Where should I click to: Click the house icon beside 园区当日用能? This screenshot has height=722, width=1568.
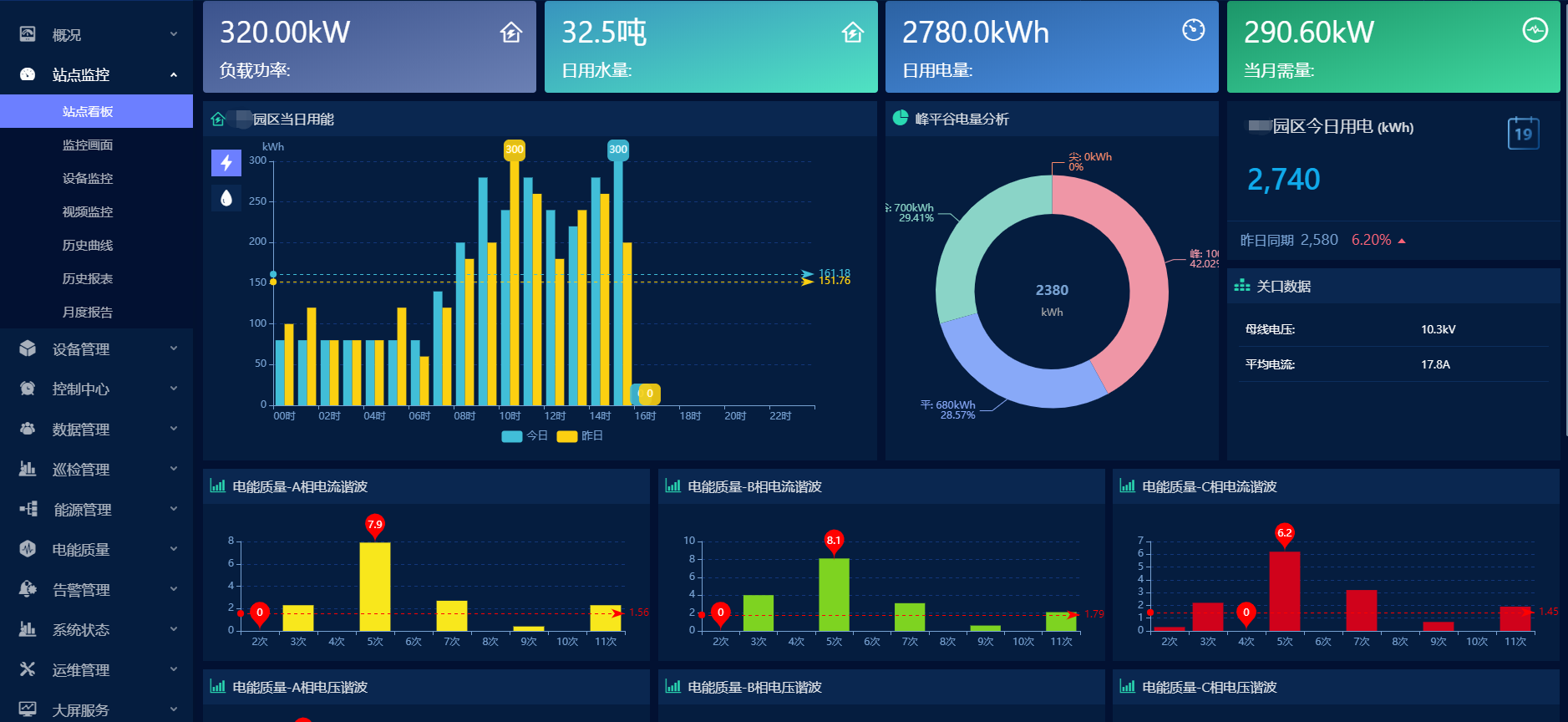(x=218, y=119)
